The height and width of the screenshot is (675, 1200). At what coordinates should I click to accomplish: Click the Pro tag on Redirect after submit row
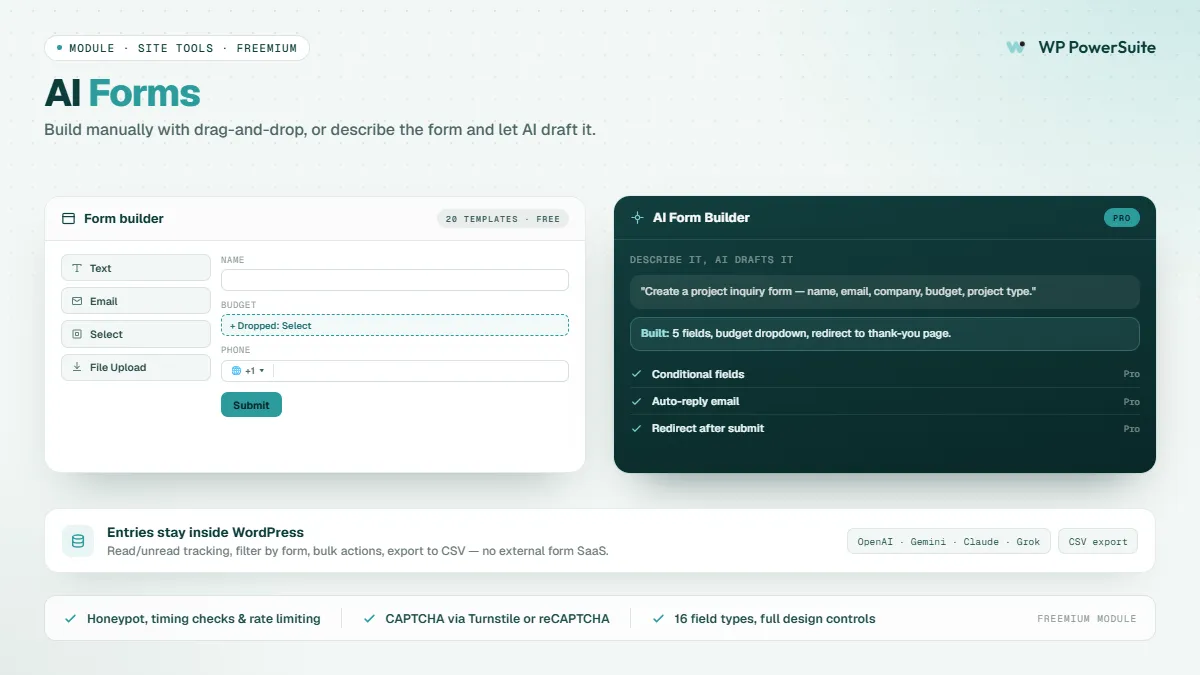tap(1131, 428)
